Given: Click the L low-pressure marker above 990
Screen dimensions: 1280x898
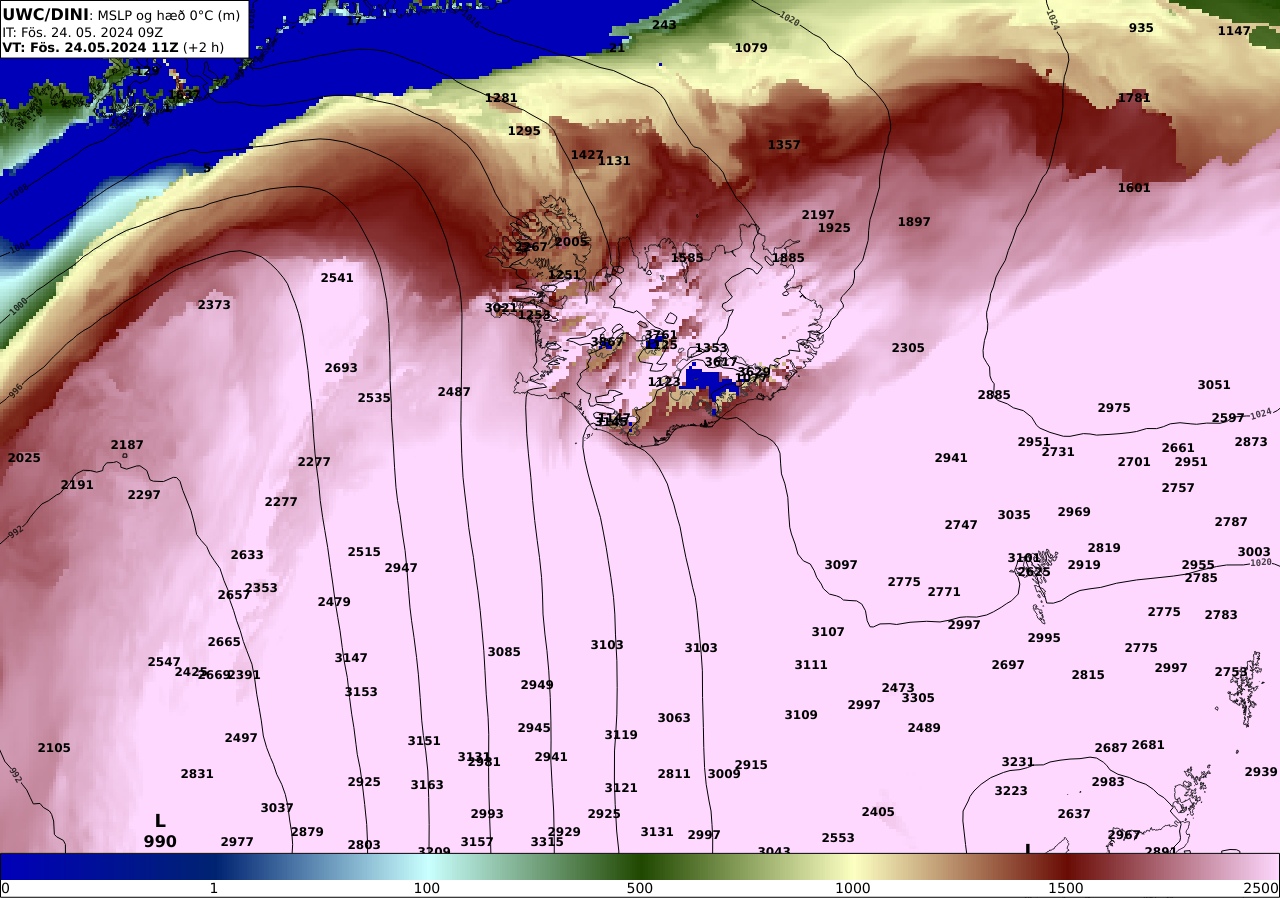Looking at the screenshot, I should (x=160, y=821).
